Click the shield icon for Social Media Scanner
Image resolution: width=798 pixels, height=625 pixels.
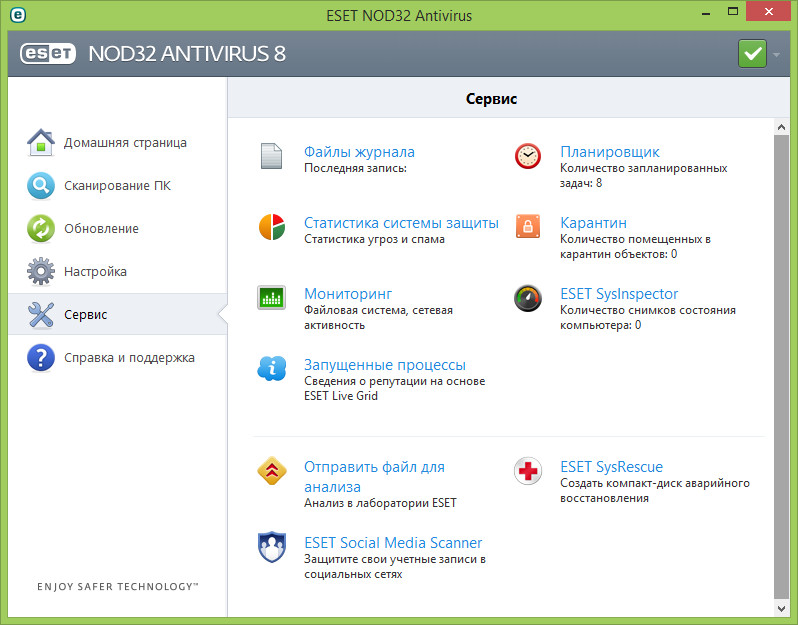click(x=272, y=547)
